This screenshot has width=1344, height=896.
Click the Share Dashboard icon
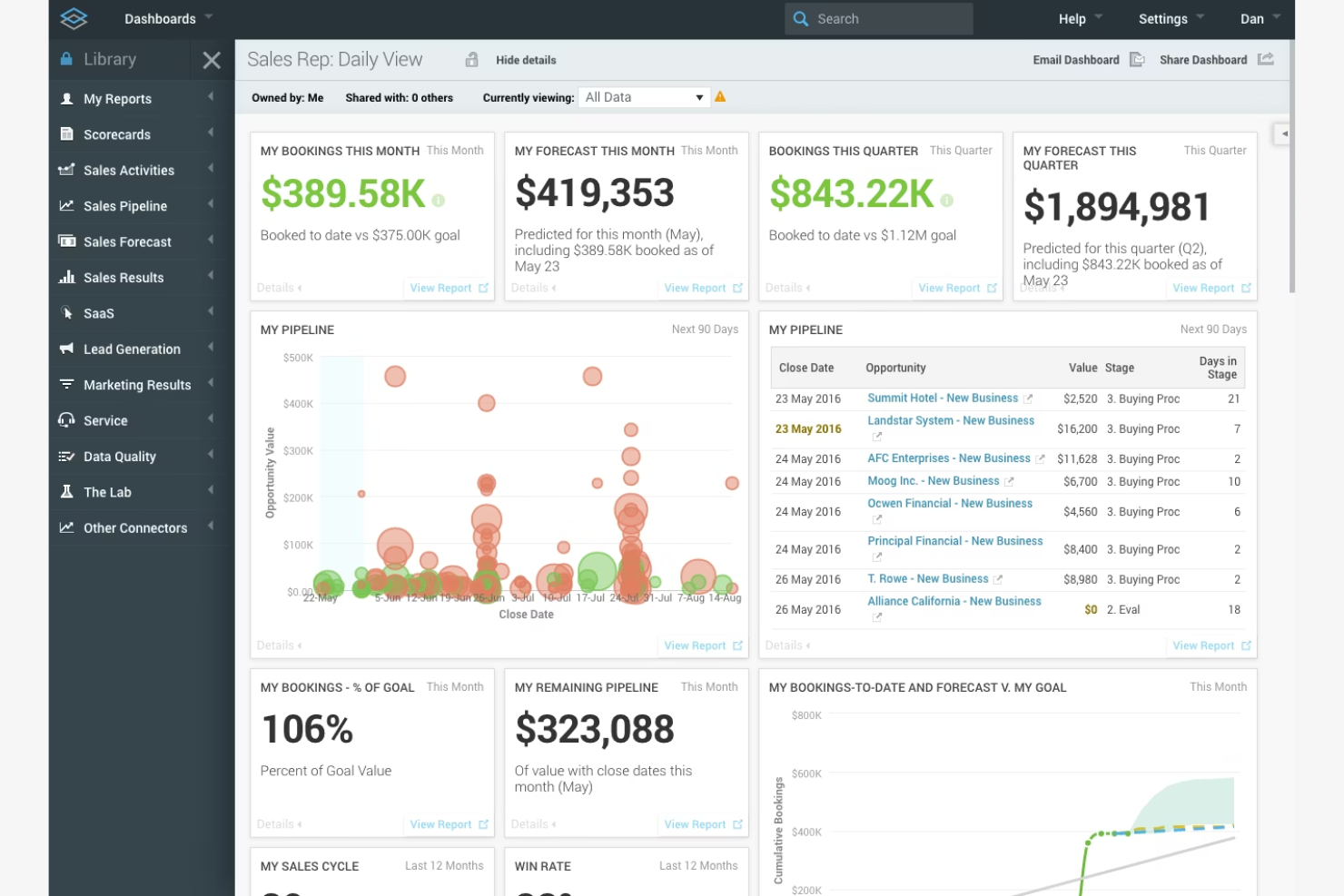[x=1267, y=59]
